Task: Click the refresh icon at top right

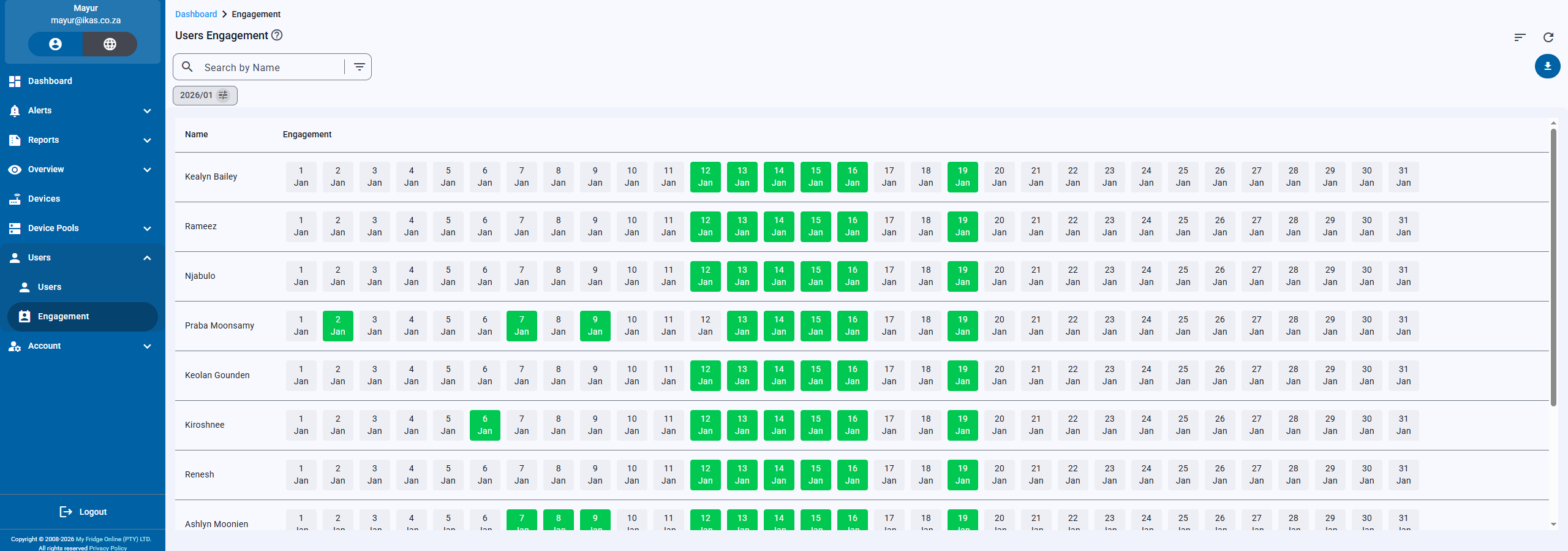Action: click(1548, 37)
